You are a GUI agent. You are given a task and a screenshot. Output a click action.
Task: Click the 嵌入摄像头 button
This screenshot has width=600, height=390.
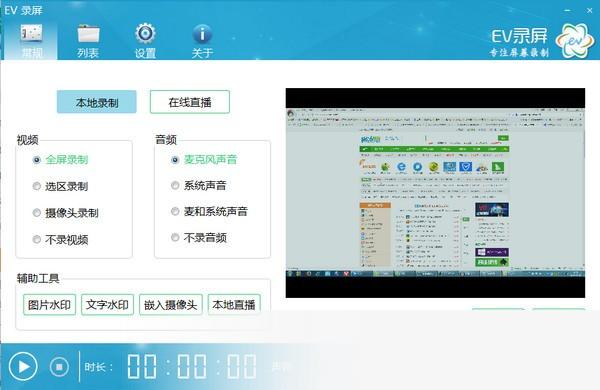(171, 305)
